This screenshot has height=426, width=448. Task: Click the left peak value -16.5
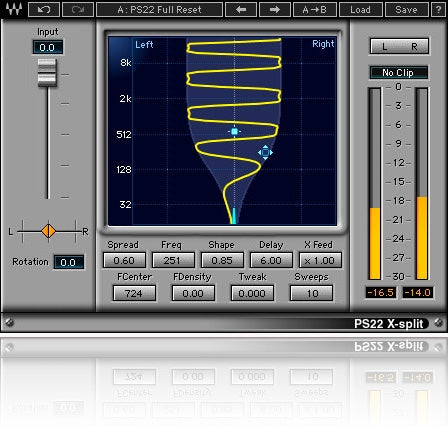tap(381, 292)
